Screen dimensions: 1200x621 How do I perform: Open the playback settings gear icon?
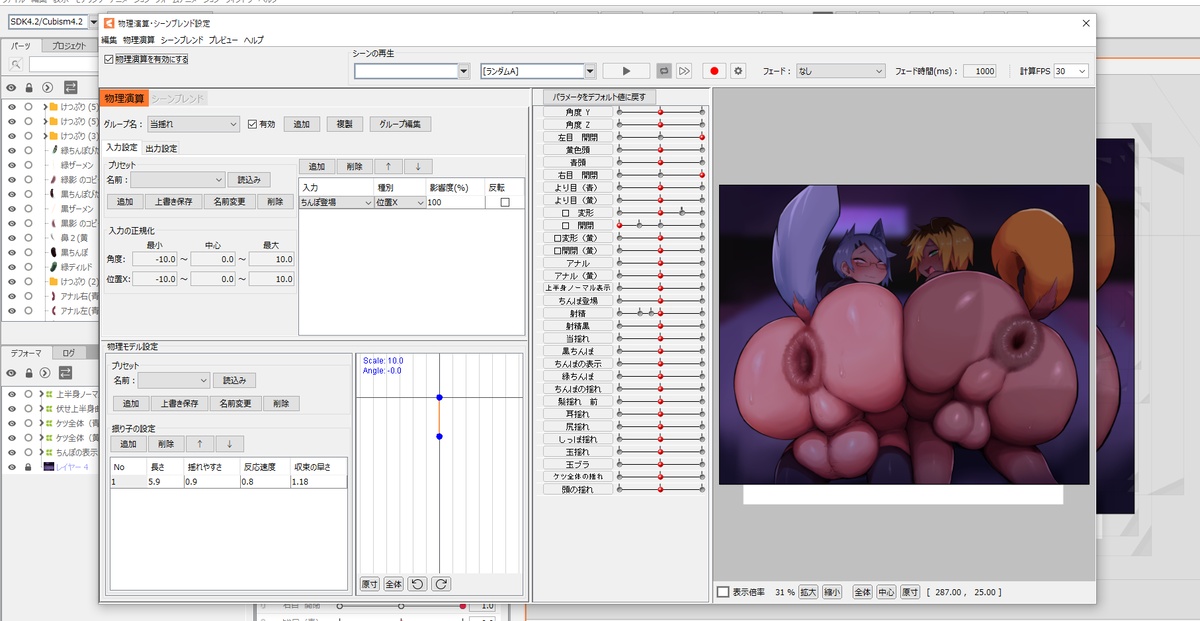(738, 71)
